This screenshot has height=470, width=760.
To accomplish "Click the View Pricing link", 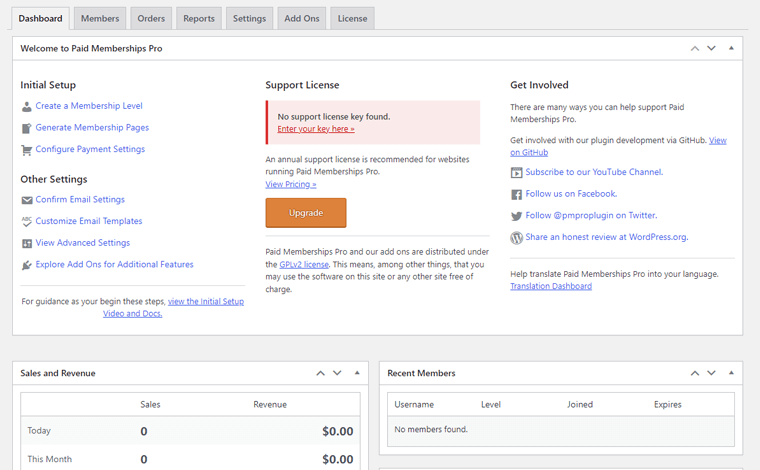I will (x=291, y=185).
